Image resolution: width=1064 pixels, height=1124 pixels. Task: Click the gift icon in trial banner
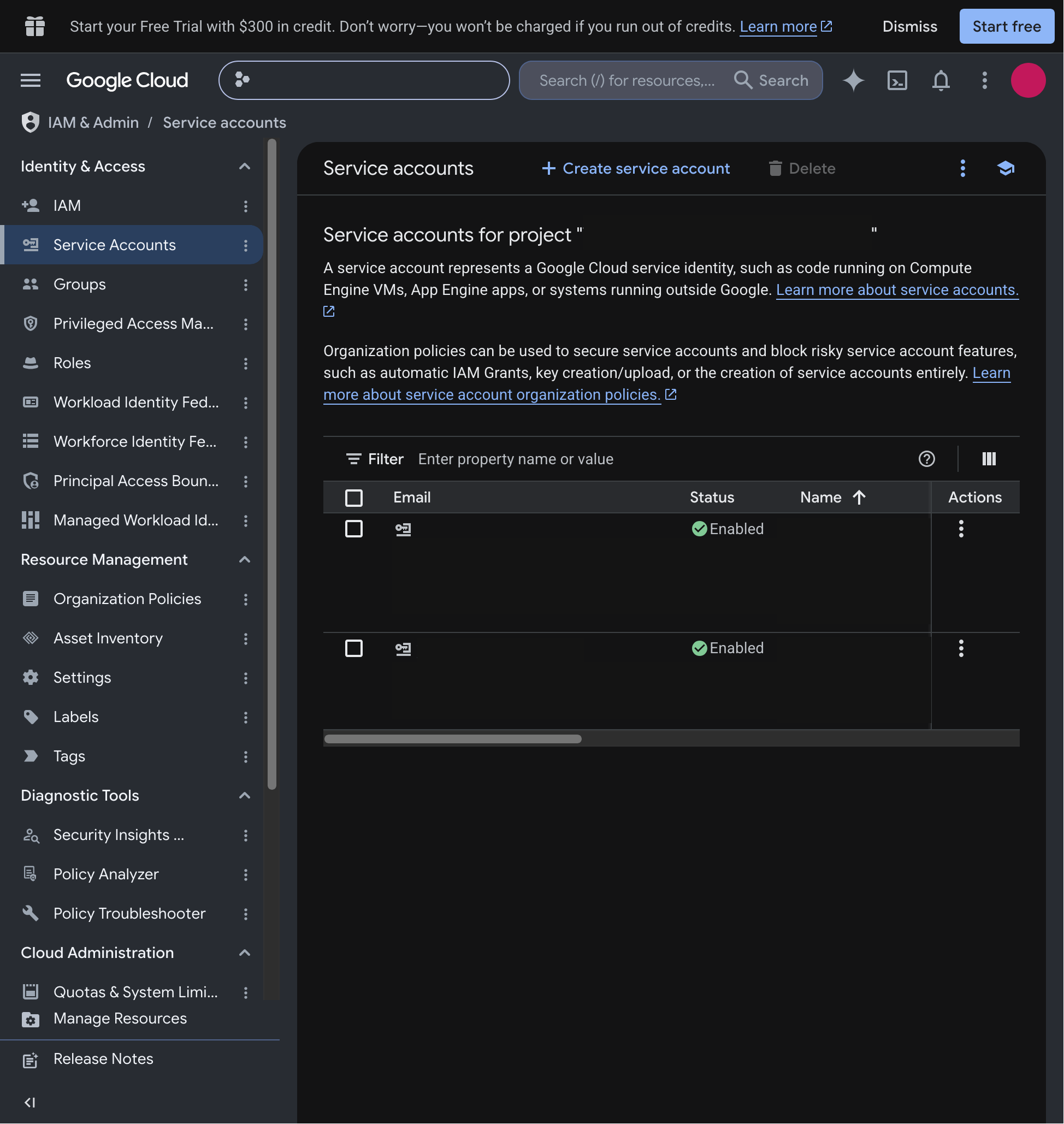pos(35,27)
